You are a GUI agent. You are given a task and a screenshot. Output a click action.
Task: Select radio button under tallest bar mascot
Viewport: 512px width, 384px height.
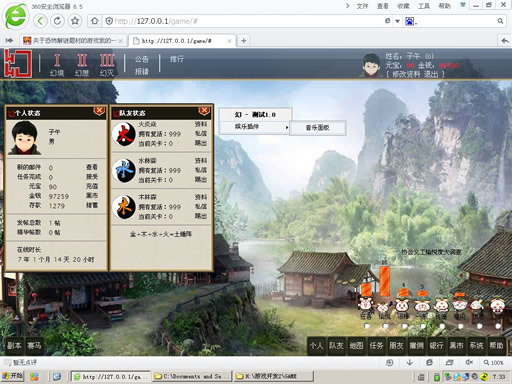386,326
